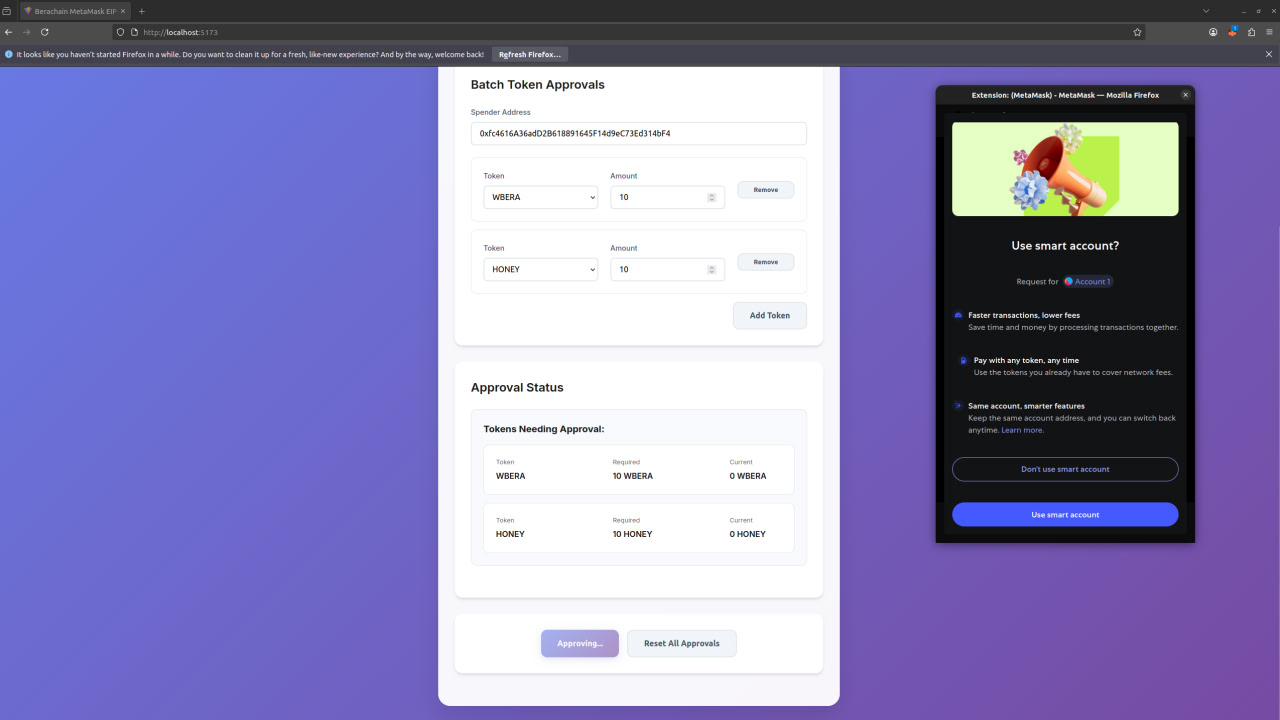The image size is (1280, 720).
Task: Click the '10 WBERA' required value
Action: click(x=633, y=476)
